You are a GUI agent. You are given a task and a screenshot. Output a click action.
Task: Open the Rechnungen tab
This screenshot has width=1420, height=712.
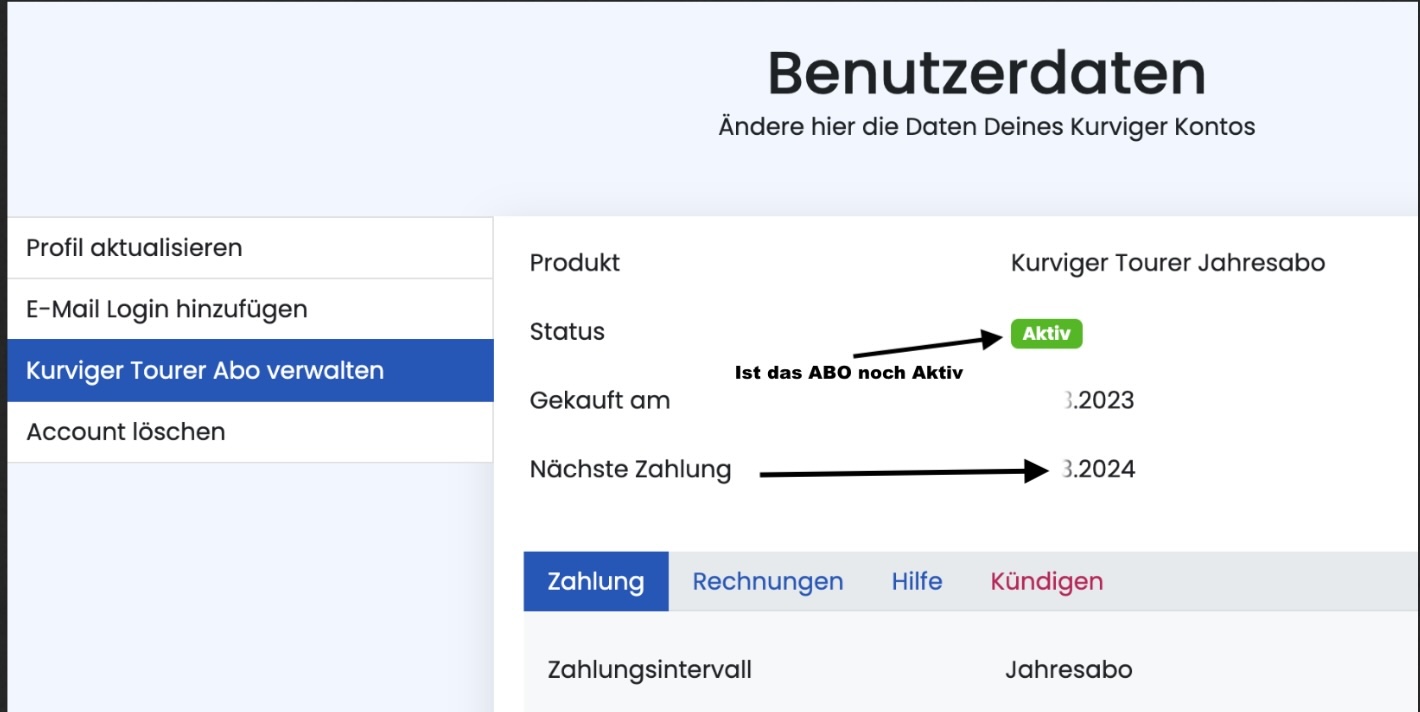[767, 581]
